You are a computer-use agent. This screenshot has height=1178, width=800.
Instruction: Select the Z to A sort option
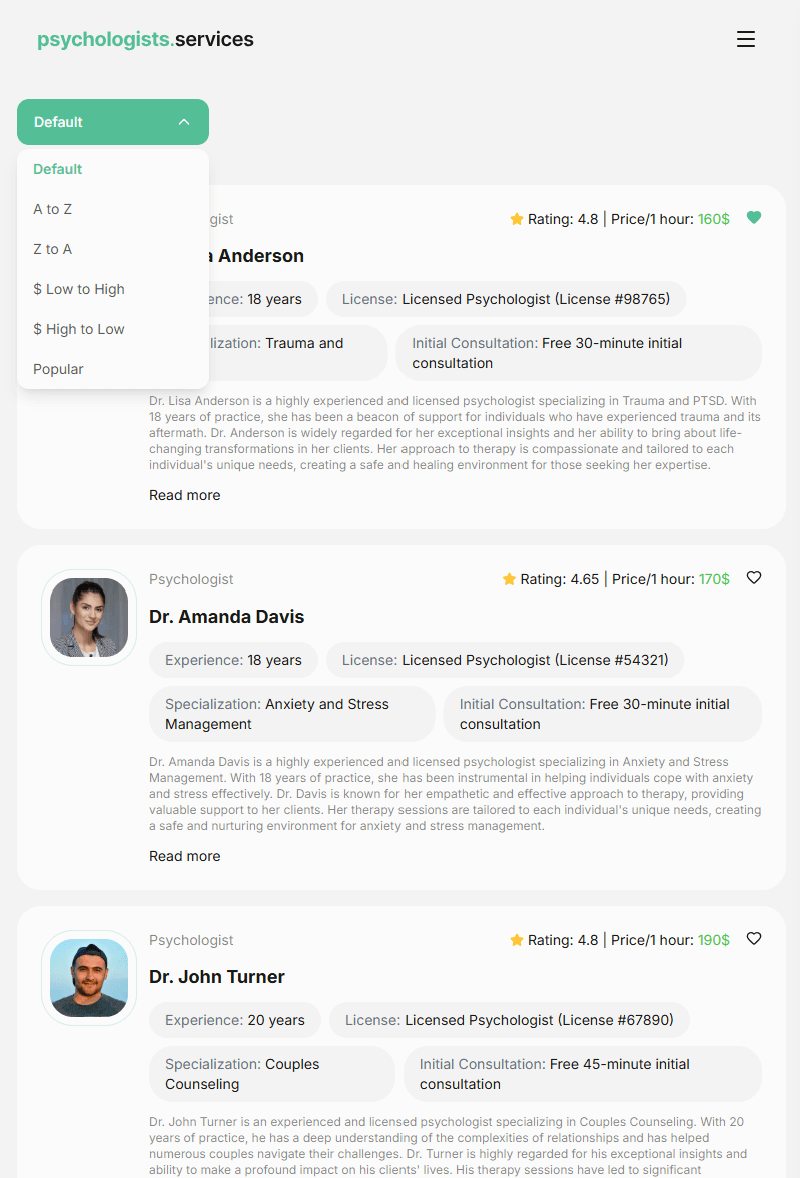(x=53, y=249)
